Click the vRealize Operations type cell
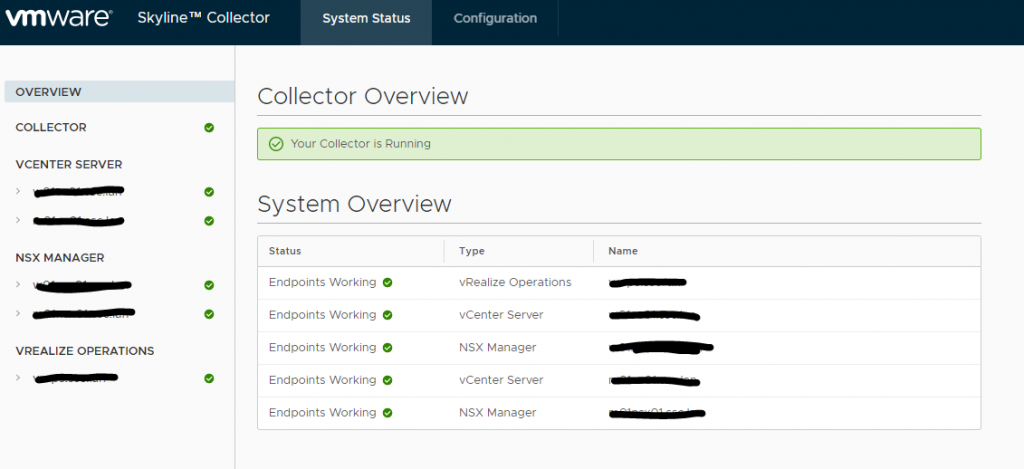Screen dimensions: 1024x469 tap(515, 282)
